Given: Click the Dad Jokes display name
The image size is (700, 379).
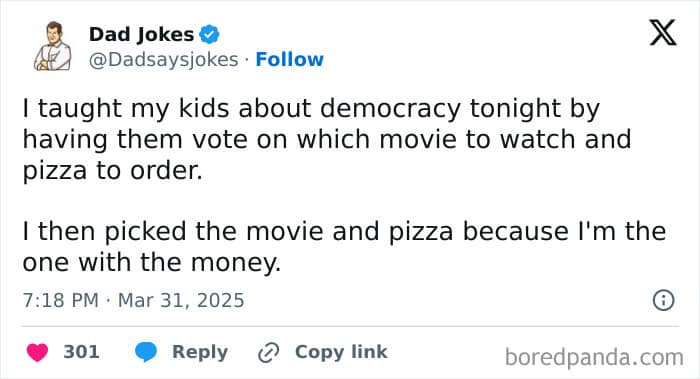Looking at the screenshot, I should (141, 35).
